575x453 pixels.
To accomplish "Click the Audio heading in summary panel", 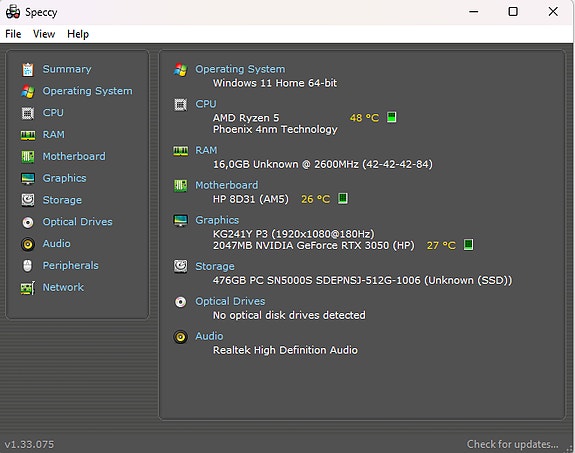I will pyautogui.click(x=209, y=336).
